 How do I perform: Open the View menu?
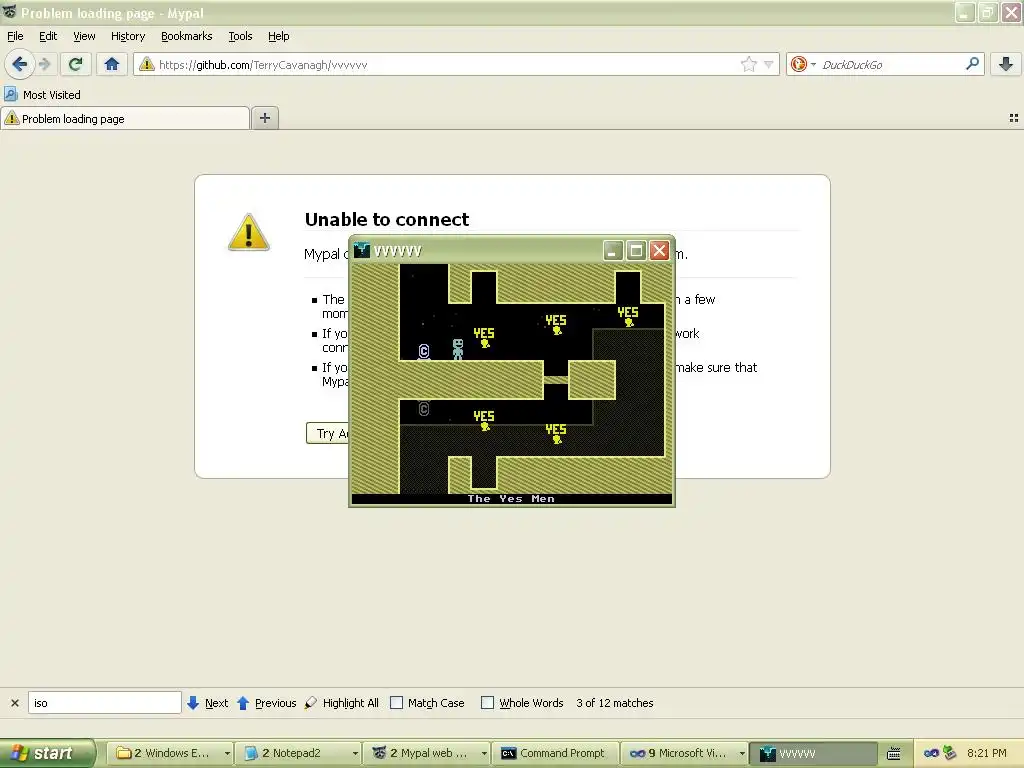[x=84, y=36]
